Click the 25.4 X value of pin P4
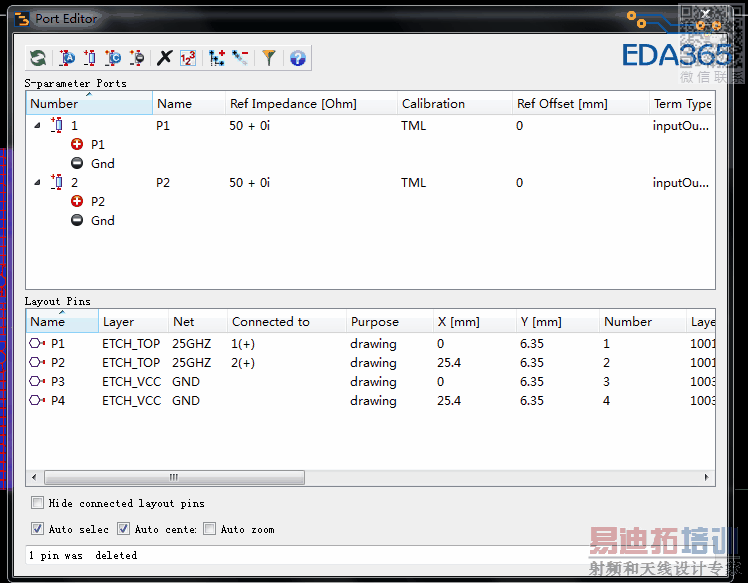The height and width of the screenshot is (583, 748). [x=449, y=400]
